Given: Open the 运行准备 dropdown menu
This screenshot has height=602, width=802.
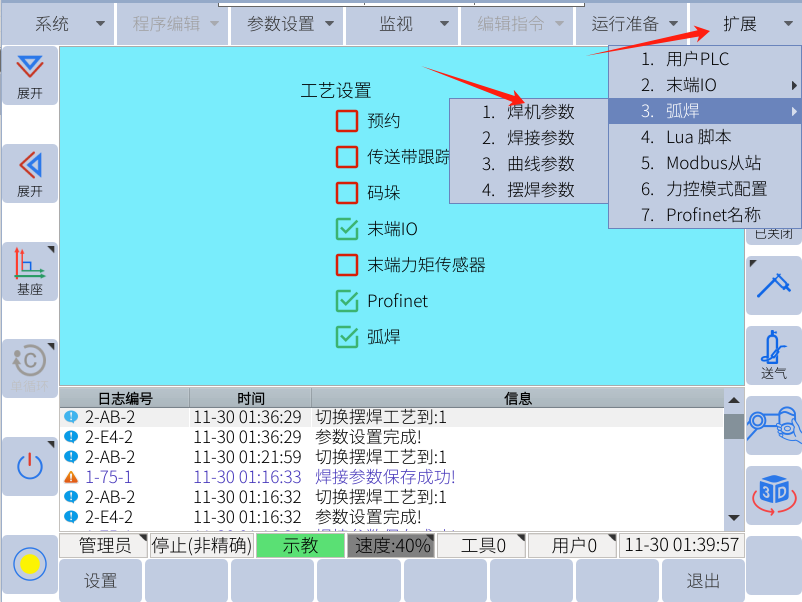Looking at the screenshot, I should coord(632,24).
